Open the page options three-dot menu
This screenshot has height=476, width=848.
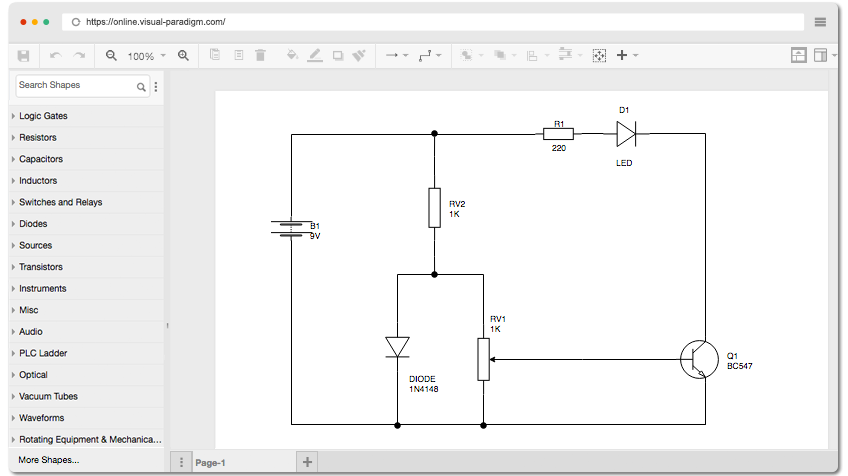pyautogui.click(x=181, y=462)
